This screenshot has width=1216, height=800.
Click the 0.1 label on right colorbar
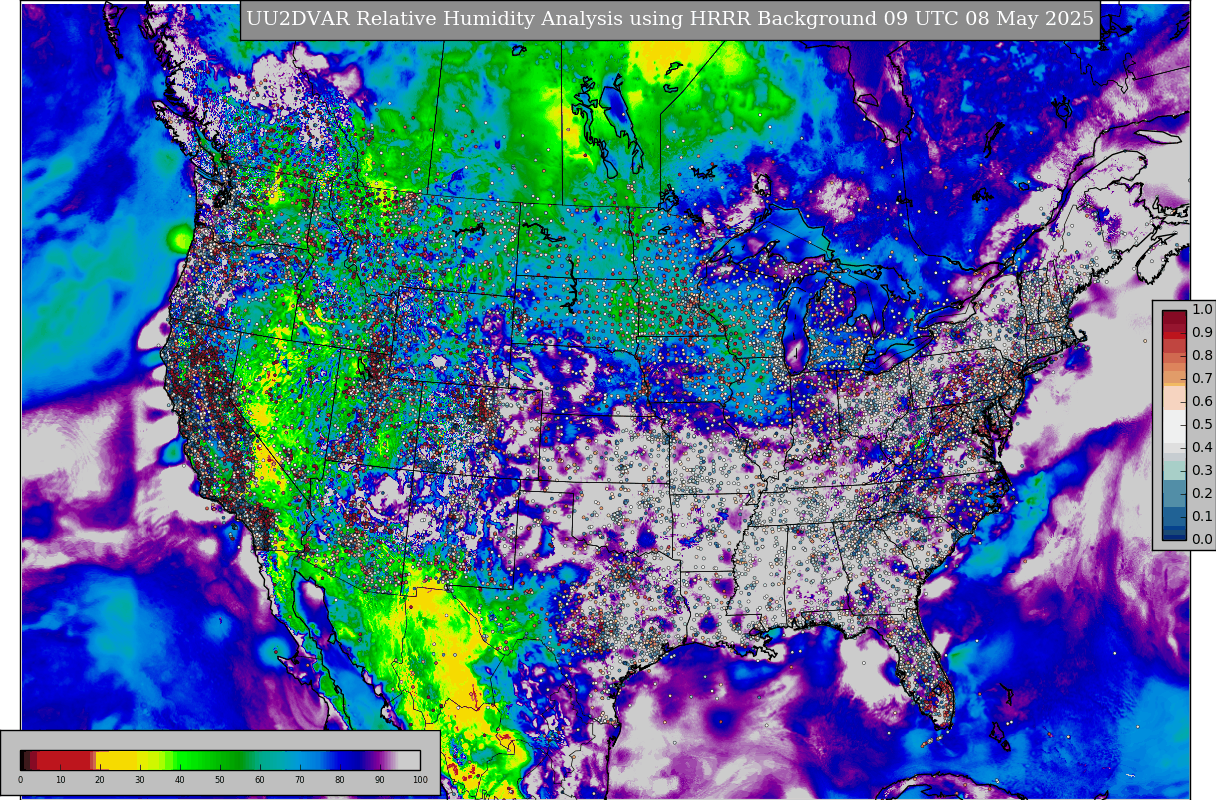pos(1202,517)
